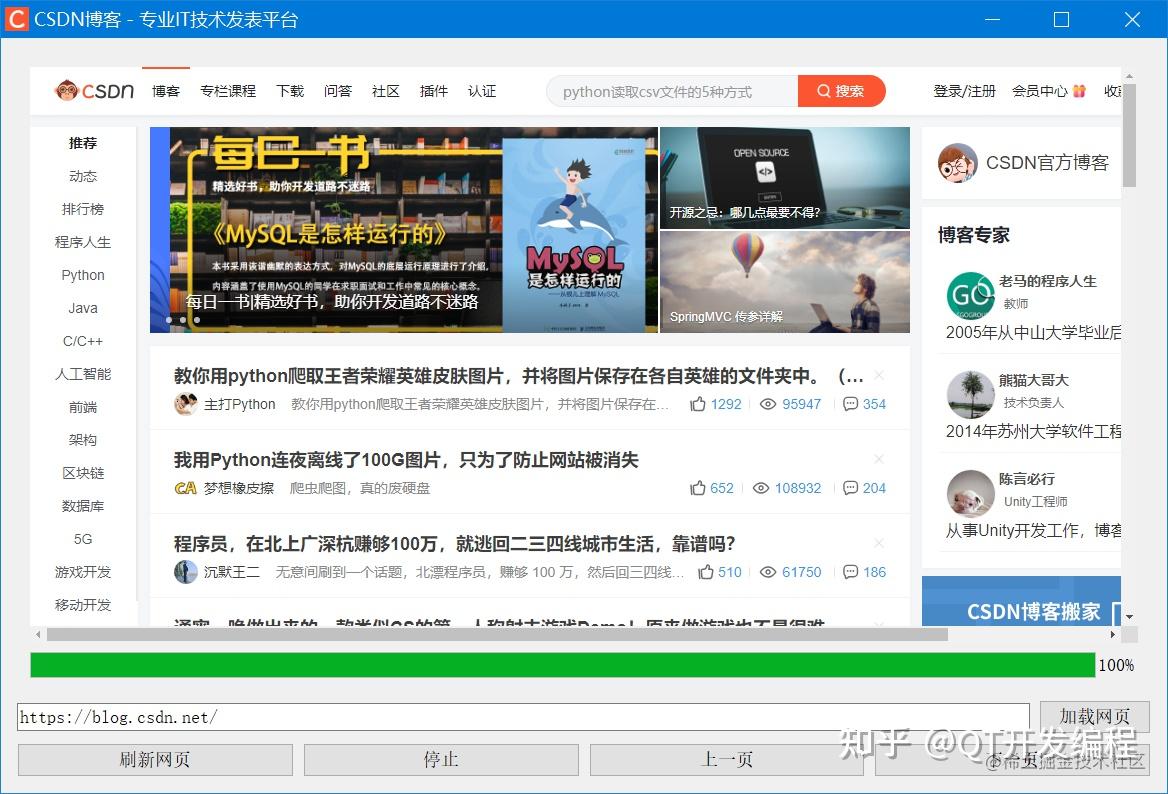Screen dimensions: 1168x794
Task: Click the right arrow of the horizontal scrollbar
Action: click(1113, 634)
